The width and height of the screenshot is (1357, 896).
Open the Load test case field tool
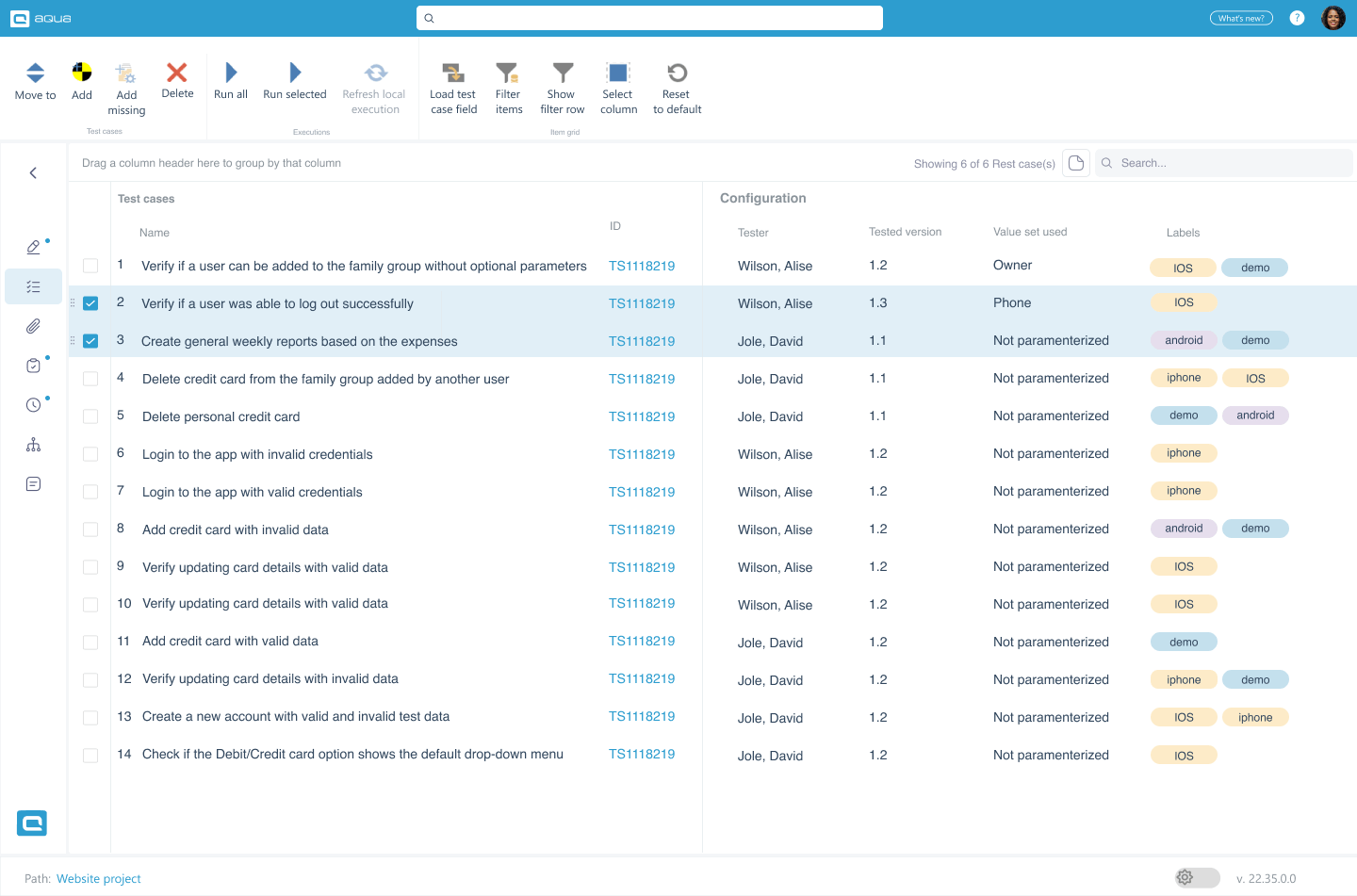pos(453,85)
